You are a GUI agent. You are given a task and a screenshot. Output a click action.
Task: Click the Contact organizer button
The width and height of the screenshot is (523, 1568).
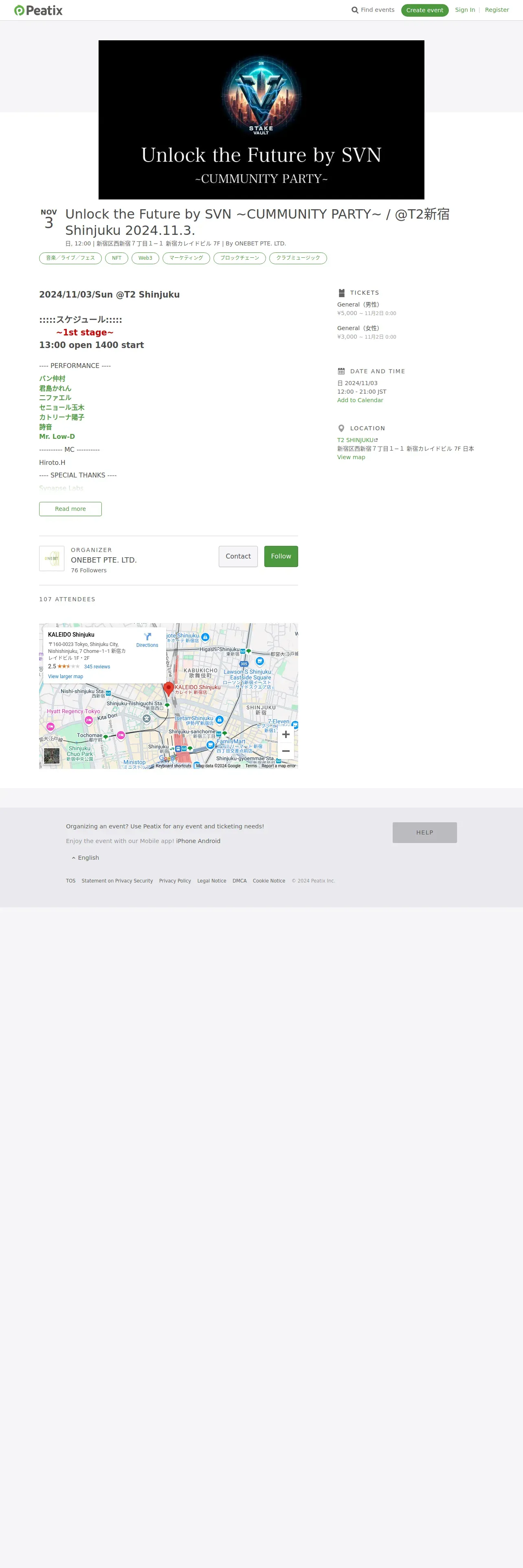[x=238, y=556]
